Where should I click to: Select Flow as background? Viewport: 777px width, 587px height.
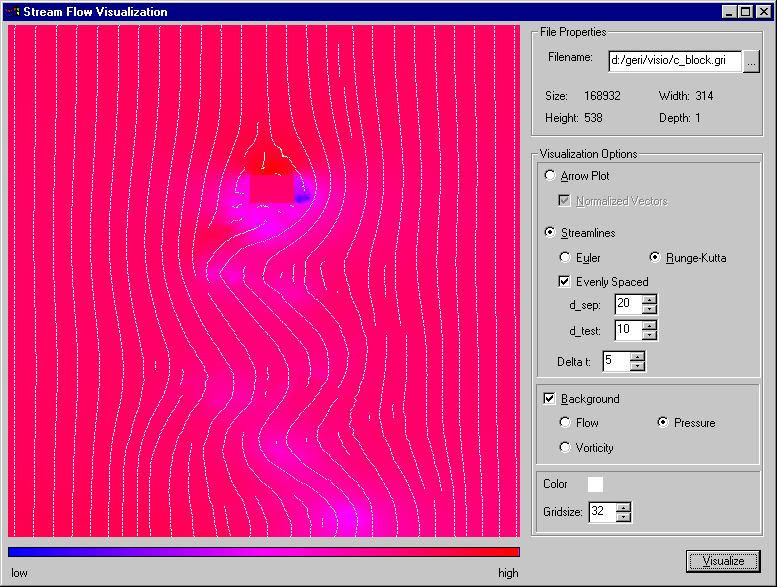tap(566, 423)
